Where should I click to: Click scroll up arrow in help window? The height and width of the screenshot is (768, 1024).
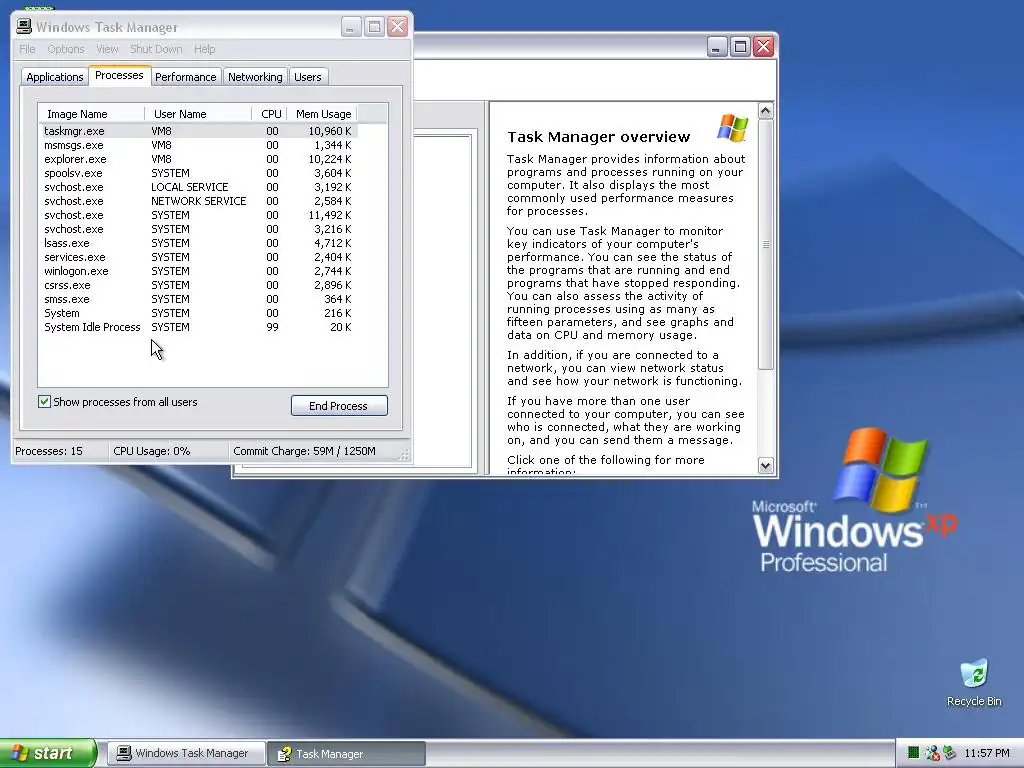click(765, 110)
